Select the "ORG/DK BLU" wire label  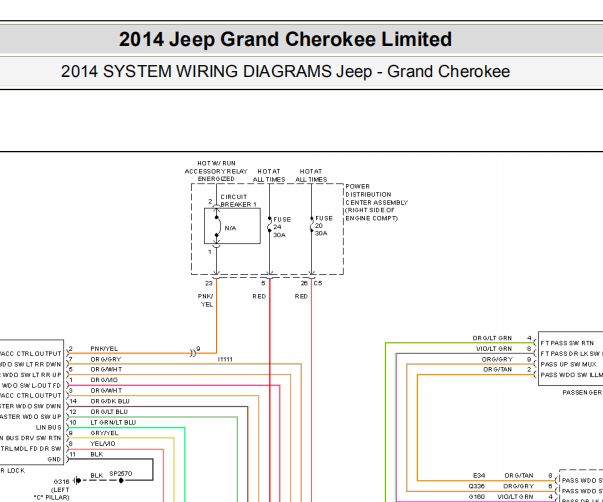(x=110, y=401)
